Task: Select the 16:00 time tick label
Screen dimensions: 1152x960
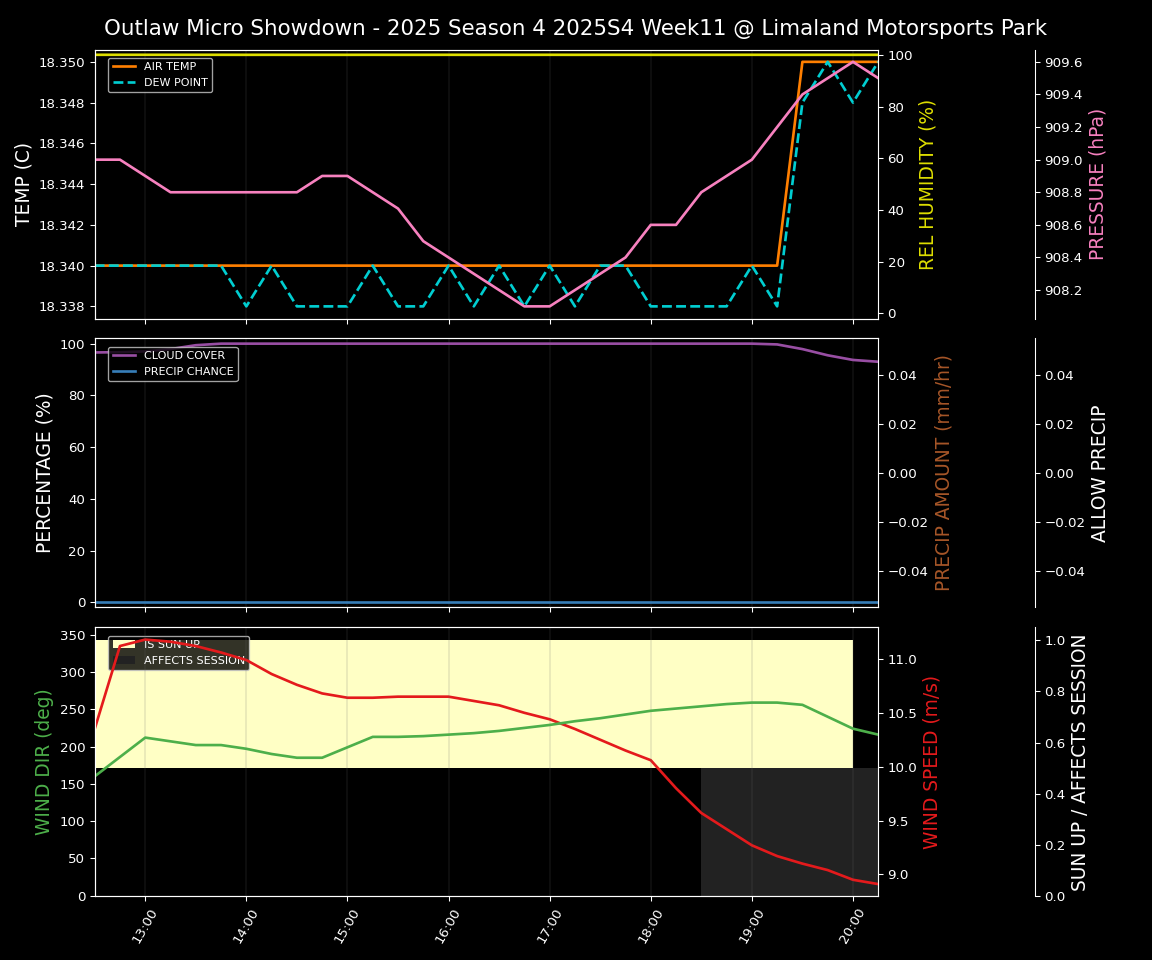Action: (448, 926)
